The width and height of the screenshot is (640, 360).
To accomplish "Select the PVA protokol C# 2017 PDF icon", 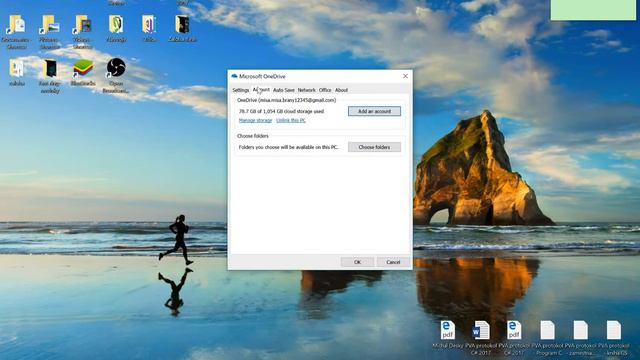I will tap(514, 337).
